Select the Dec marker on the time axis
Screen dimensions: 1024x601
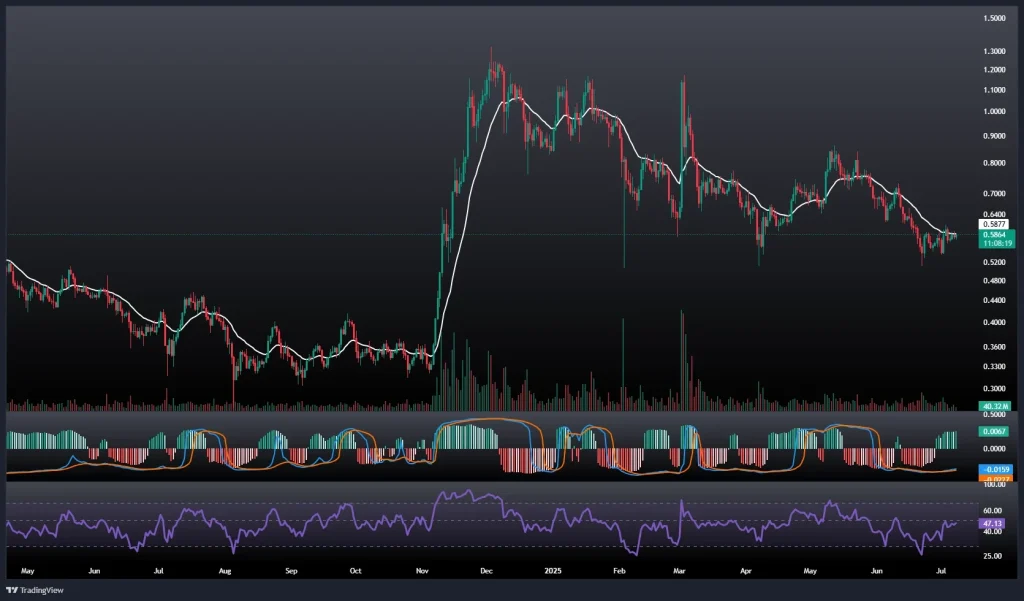486,571
